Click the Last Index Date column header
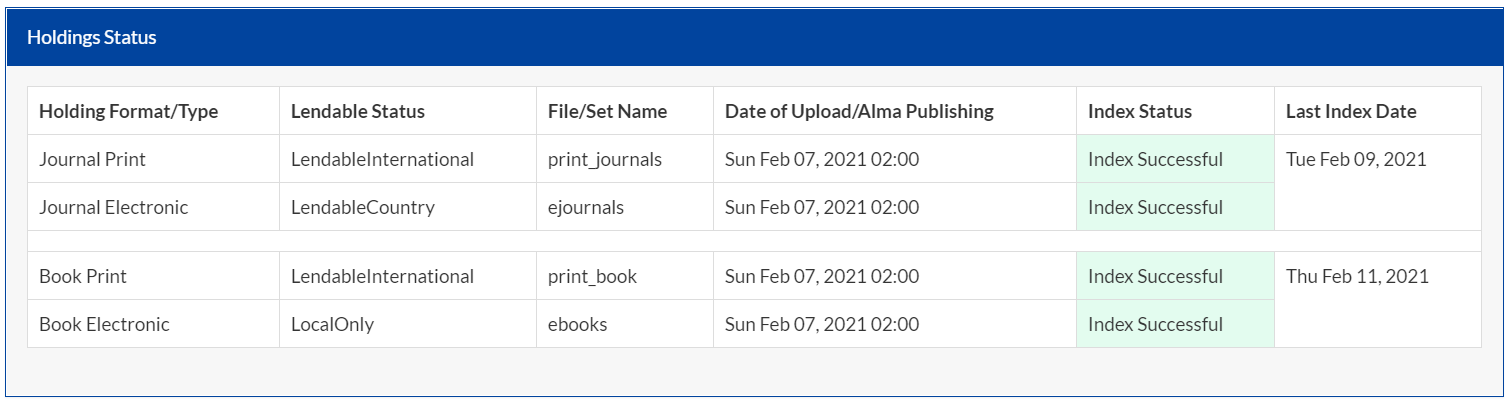The image size is (1511, 401). (1350, 111)
